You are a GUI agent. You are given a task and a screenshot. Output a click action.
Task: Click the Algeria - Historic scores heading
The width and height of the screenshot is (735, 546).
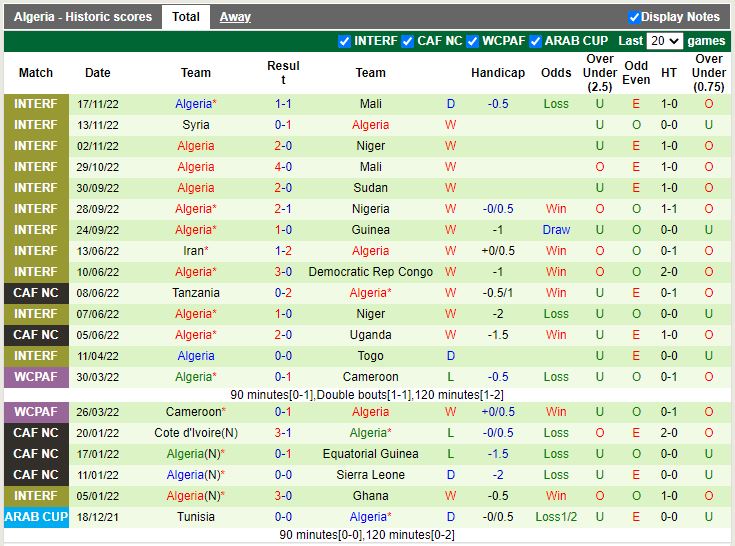(x=83, y=17)
